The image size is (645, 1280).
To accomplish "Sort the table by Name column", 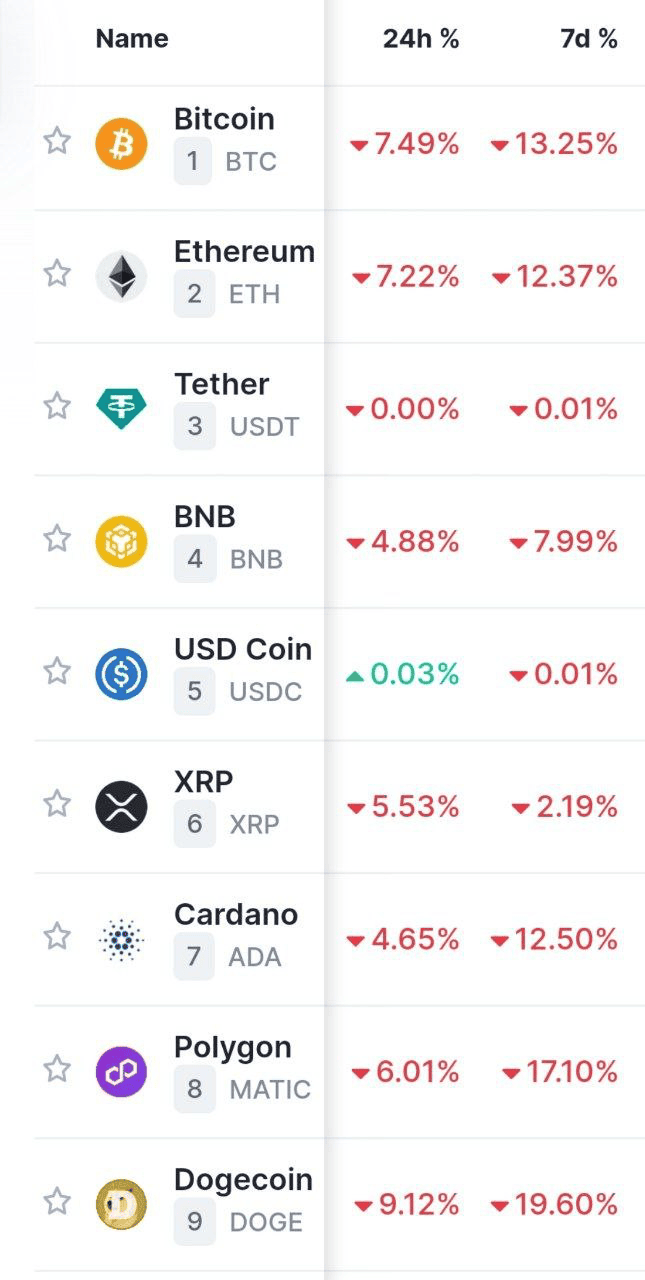I will click(x=132, y=39).
